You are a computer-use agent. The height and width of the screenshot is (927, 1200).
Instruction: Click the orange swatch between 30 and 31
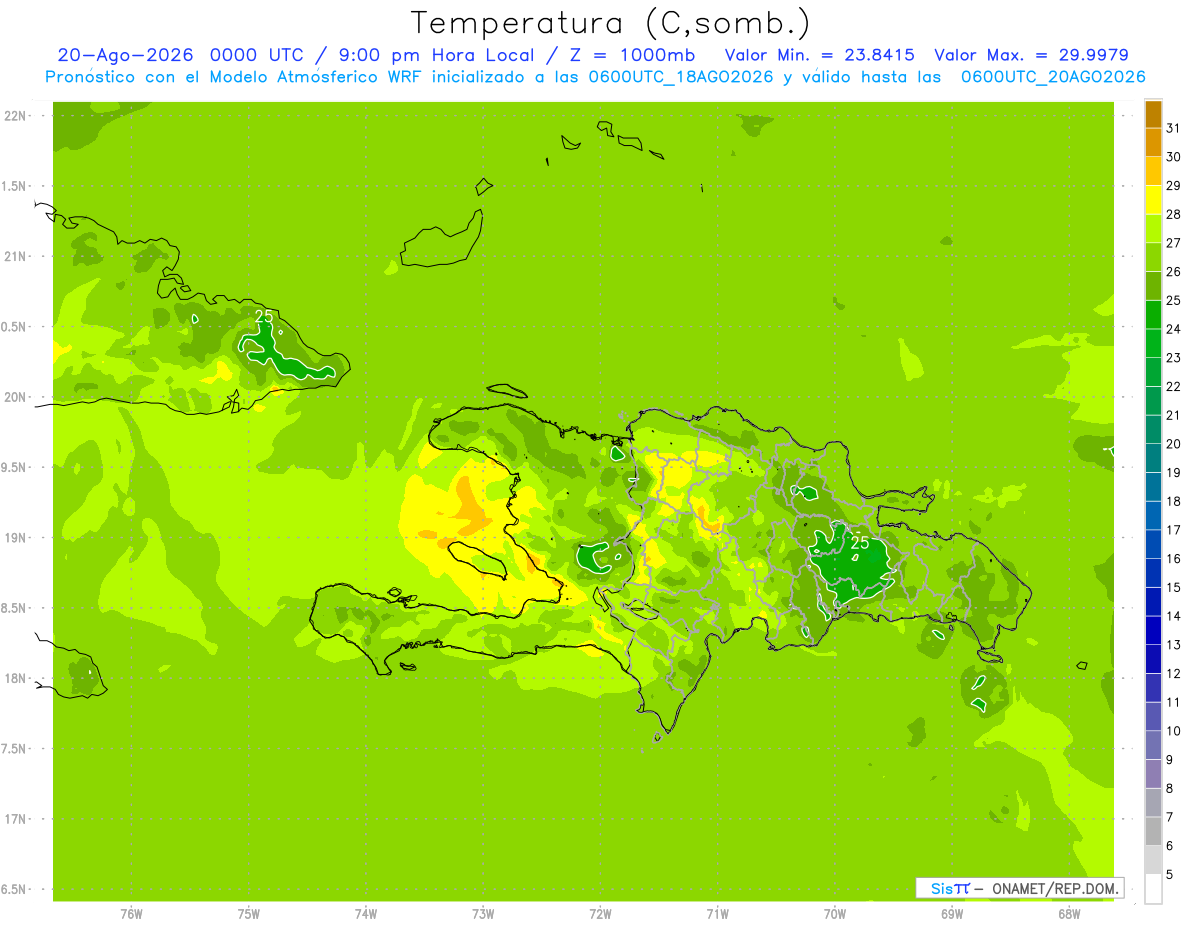tap(1153, 142)
